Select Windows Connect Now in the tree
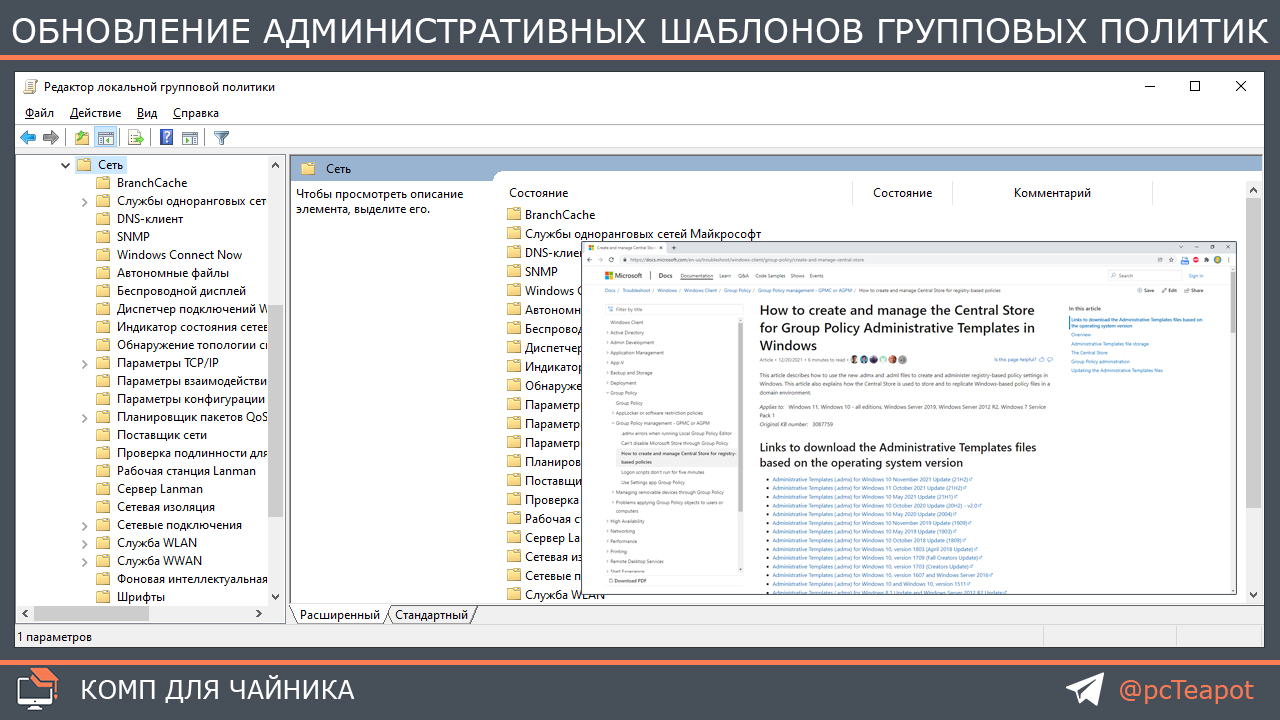Screen dimensions: 1280x720 tap(180, 255)
